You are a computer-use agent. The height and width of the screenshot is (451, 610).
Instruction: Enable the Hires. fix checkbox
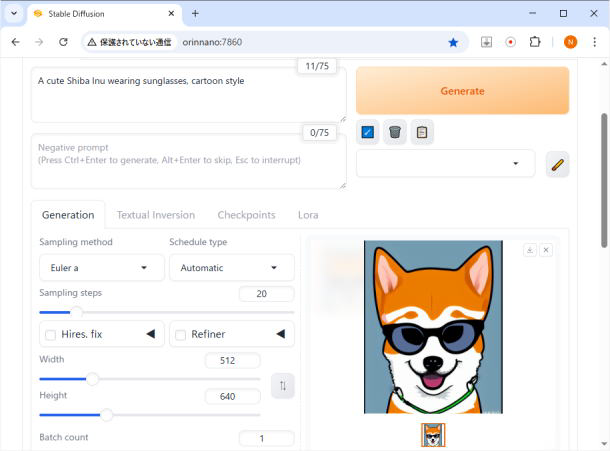tap(50, 335)
